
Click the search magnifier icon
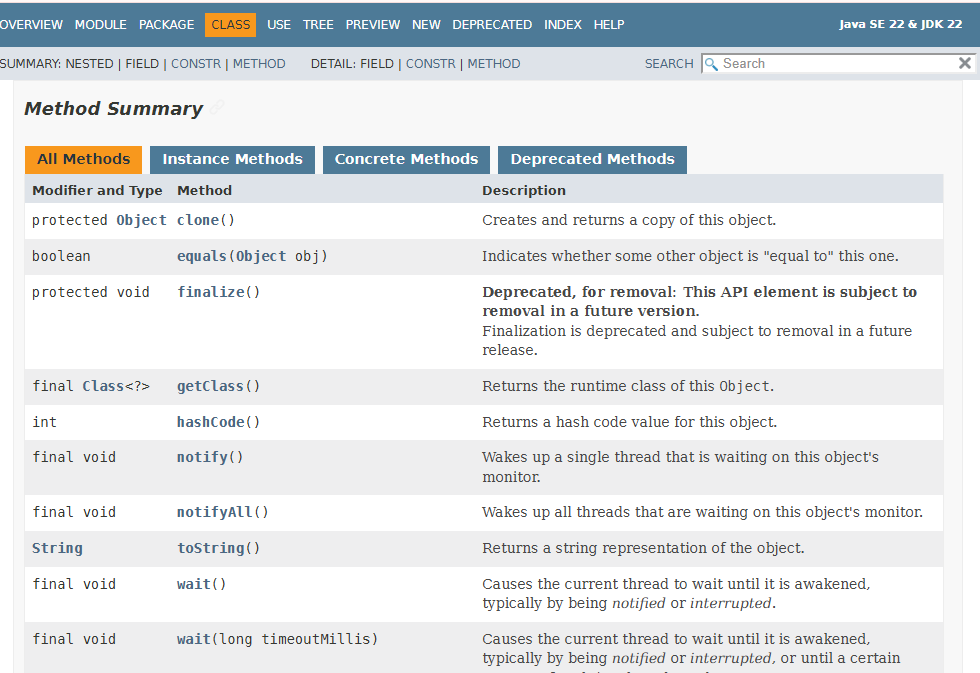711,64
